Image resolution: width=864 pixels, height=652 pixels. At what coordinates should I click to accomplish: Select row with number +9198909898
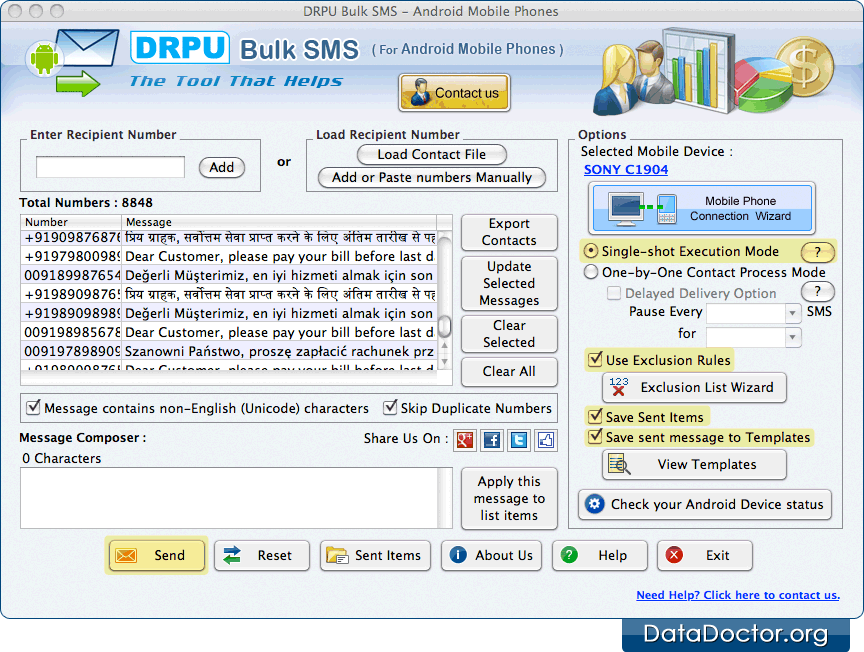tap(229, 313)
